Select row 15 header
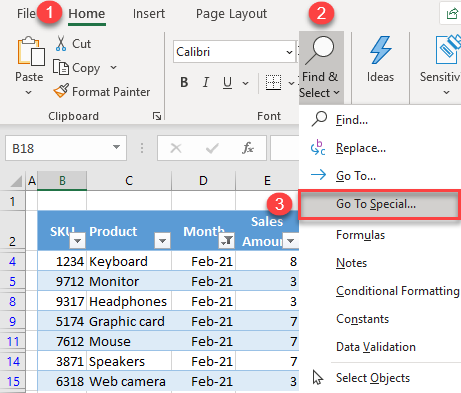Viewport: 461px width, 393px height. tap(12, 381)
